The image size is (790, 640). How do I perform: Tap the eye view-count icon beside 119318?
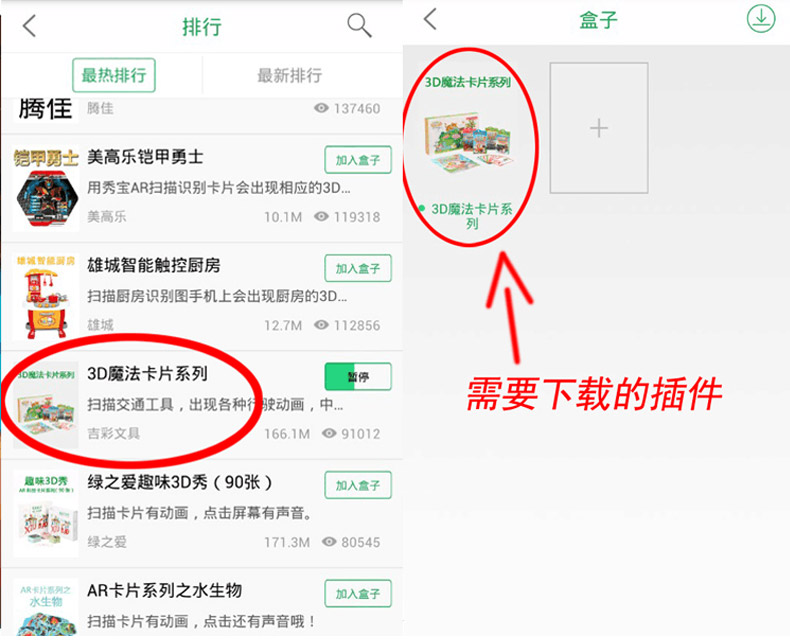(x=321, y=216)
